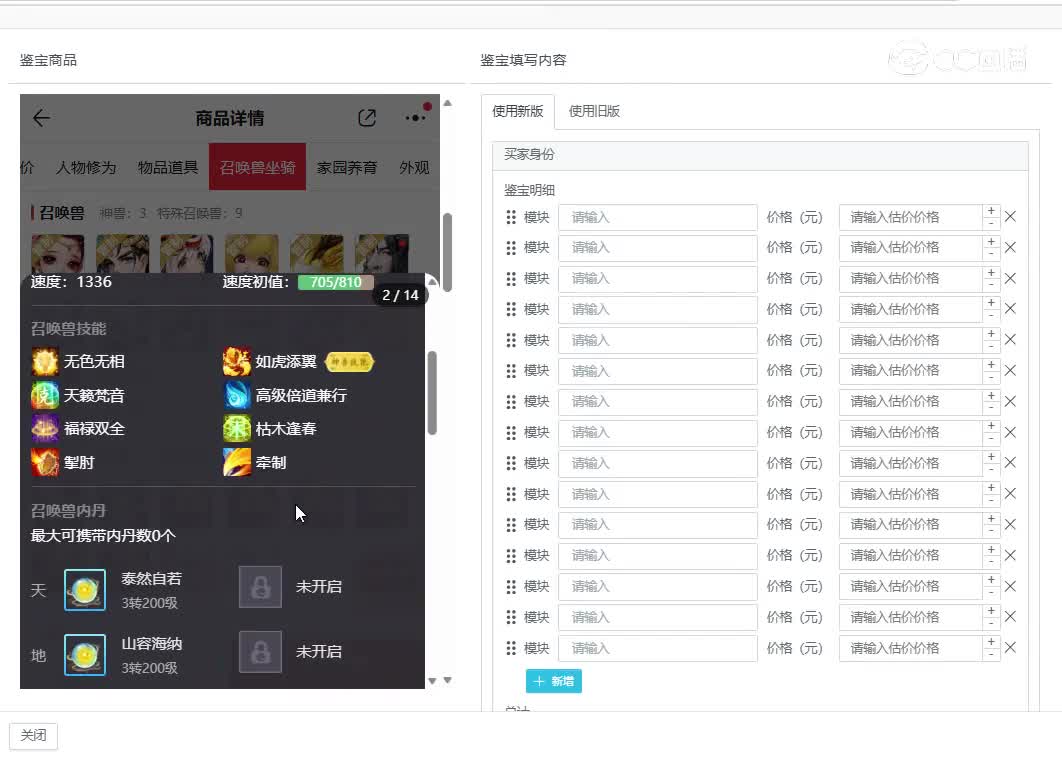Click the 泰然自若 inner pill icon
Screen dimensions: 1062x760
85,590
